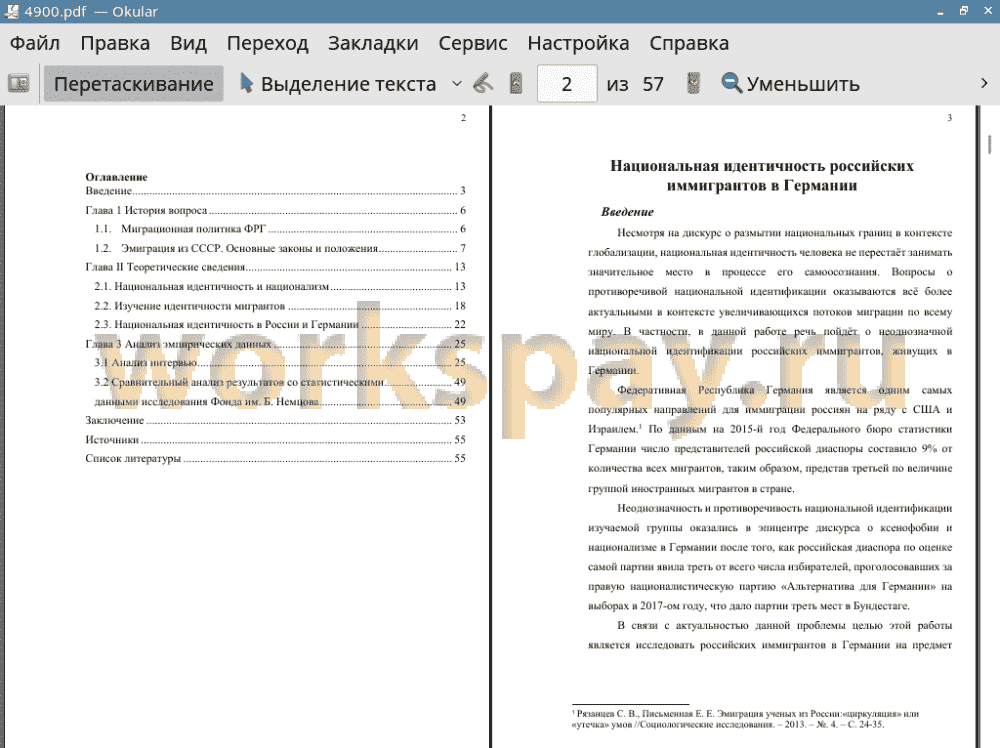Click entry 2.2 Изучение идентичности мигрантов
The width and height of the screenshot is (1000, 748).
pyautogui.click(x=281, y=305)
